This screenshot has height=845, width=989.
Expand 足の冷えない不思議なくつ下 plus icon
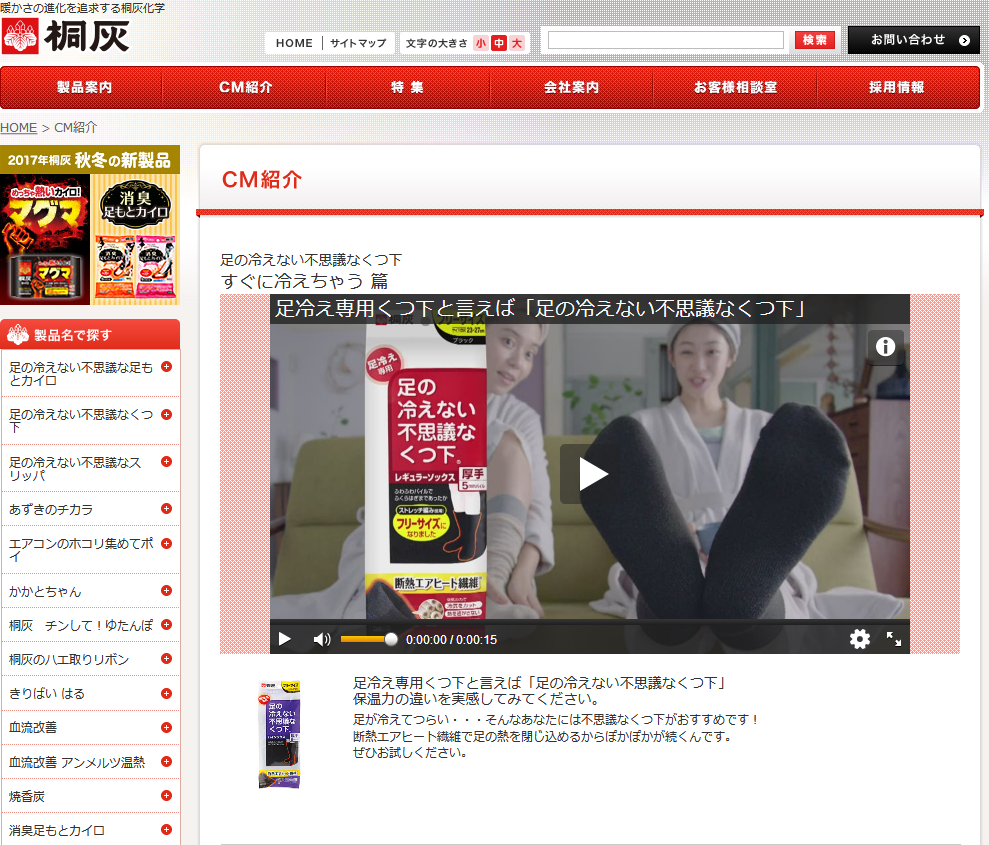tap(167, 414)
